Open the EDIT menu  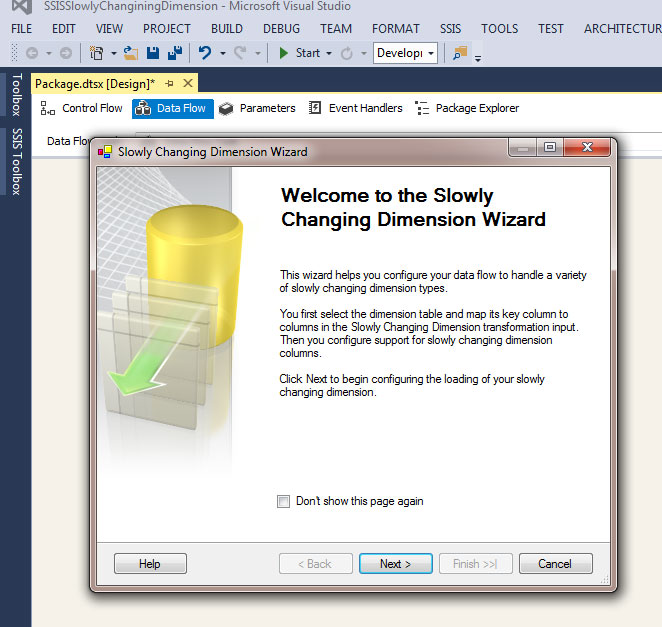pyautogui.click(x=64, y=29)
